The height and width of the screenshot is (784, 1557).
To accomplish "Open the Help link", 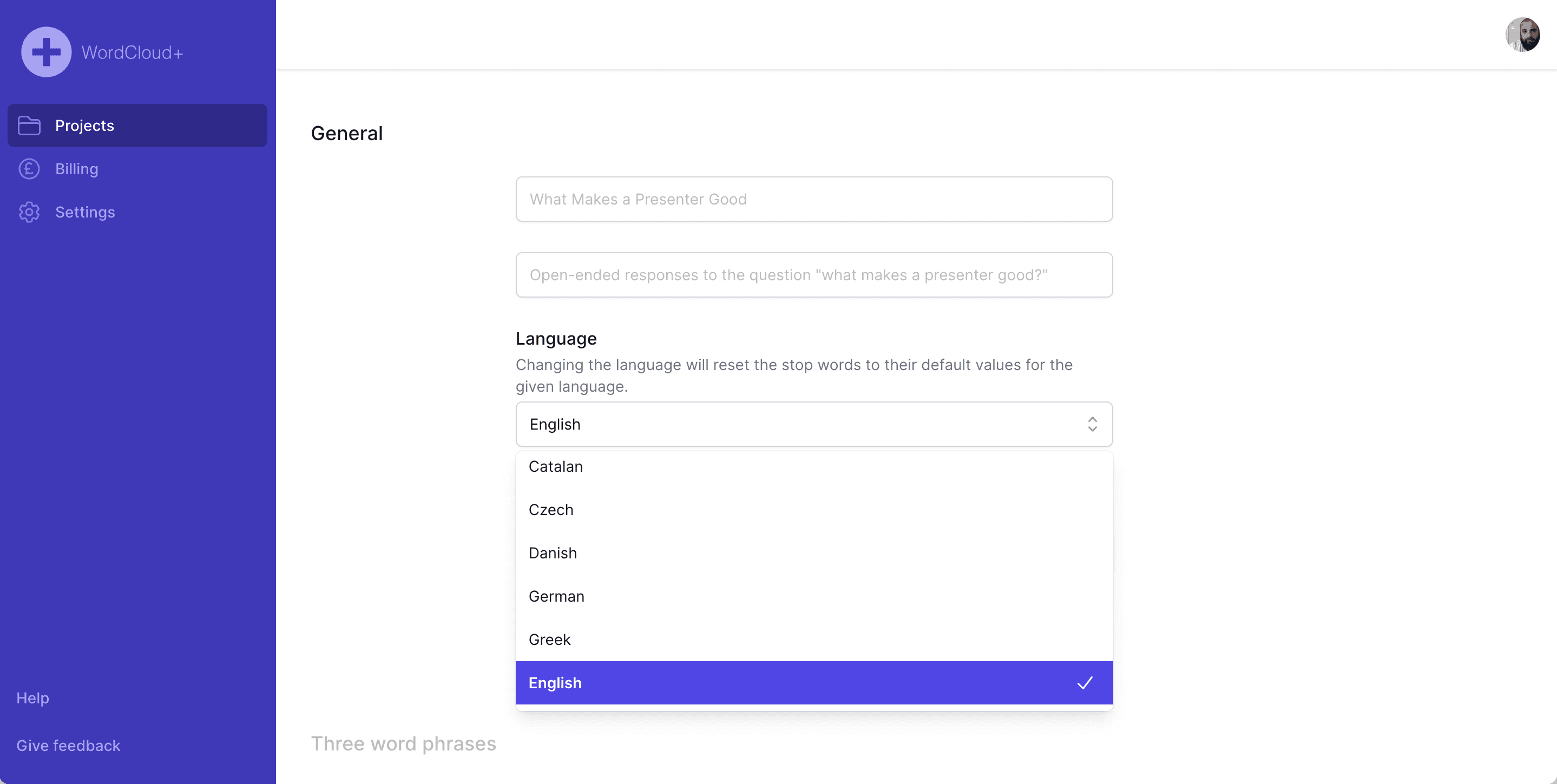I will 32,697.
